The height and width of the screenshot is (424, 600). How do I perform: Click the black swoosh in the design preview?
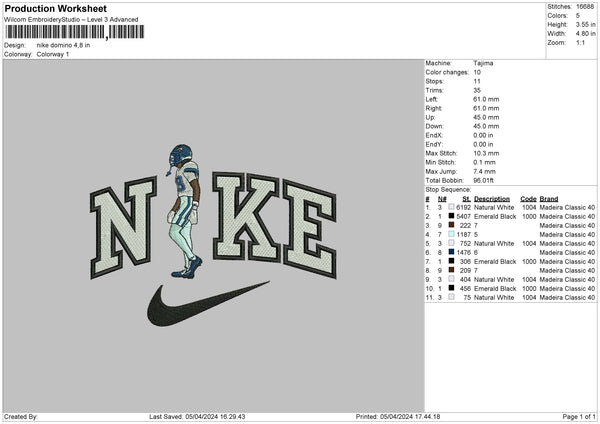208,303
